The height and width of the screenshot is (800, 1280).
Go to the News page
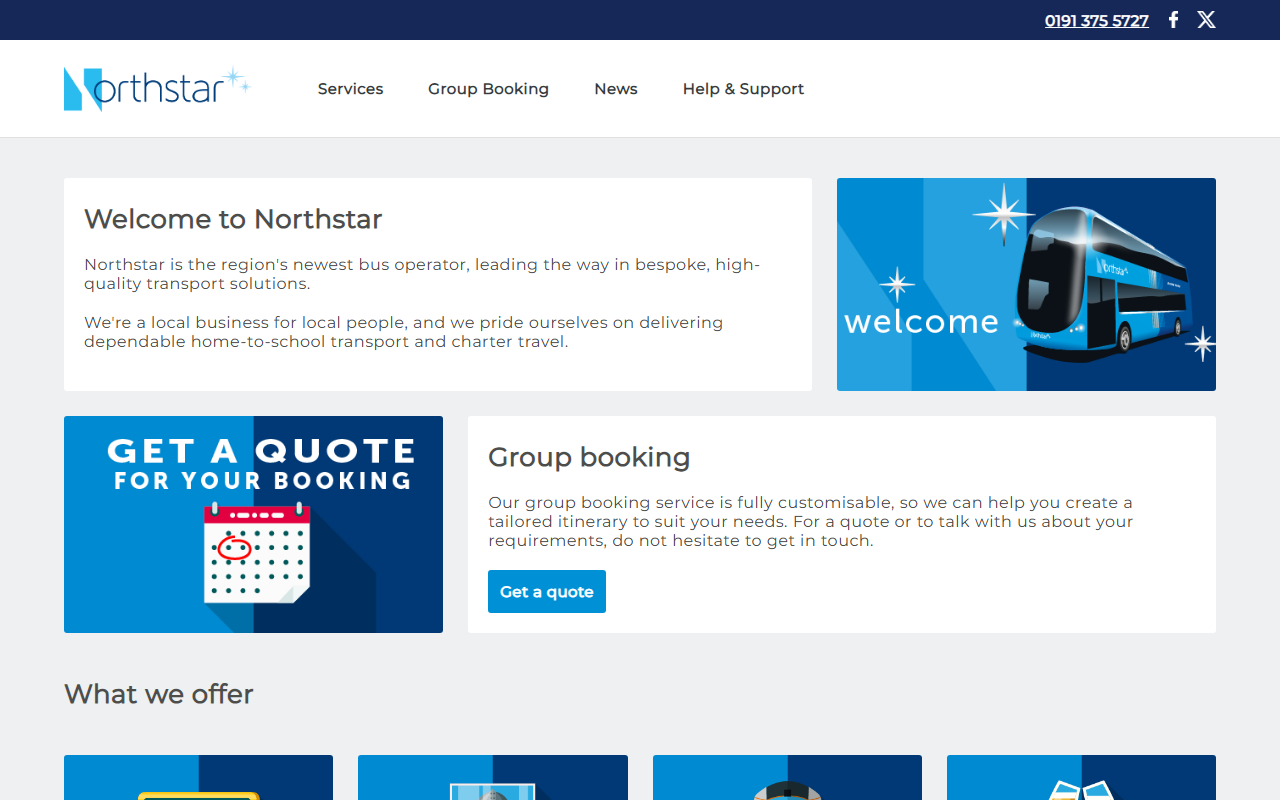tap(616, 89)
